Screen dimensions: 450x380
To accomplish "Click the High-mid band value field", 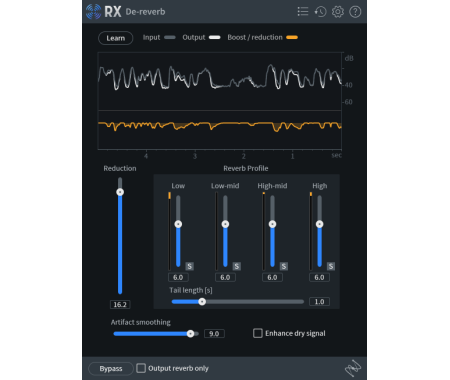I will [x=272, y=277].
